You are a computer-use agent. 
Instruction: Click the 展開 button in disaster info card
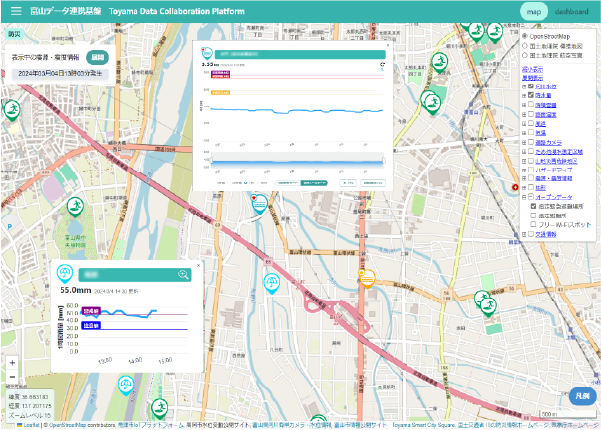pyautogui.click(x=97, y=57)
